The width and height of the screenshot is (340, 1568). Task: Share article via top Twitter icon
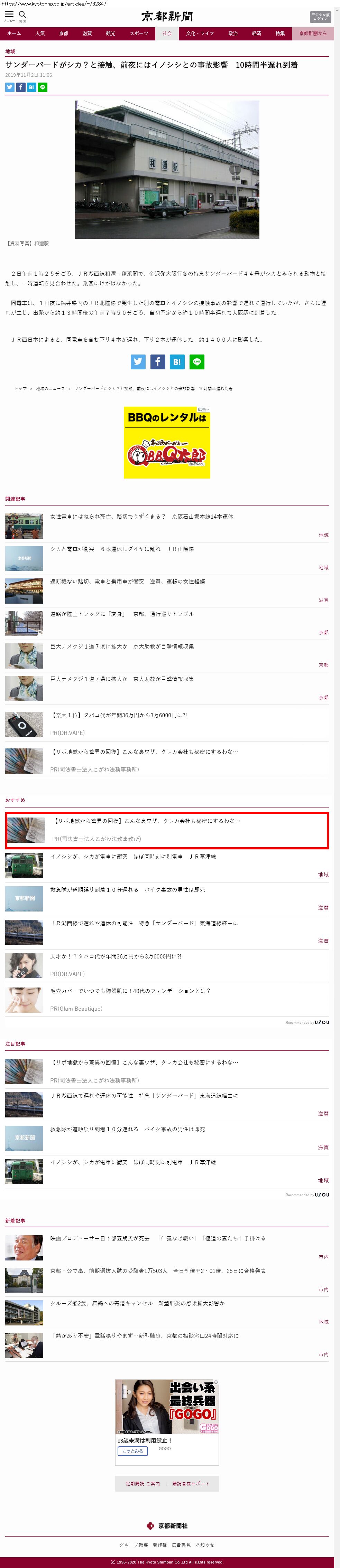(10, 87)
